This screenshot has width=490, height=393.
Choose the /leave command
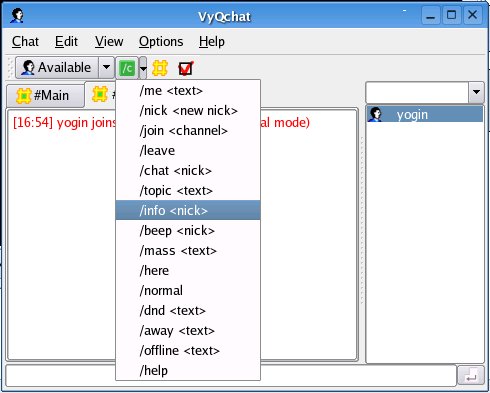click(x=188, y=151)
